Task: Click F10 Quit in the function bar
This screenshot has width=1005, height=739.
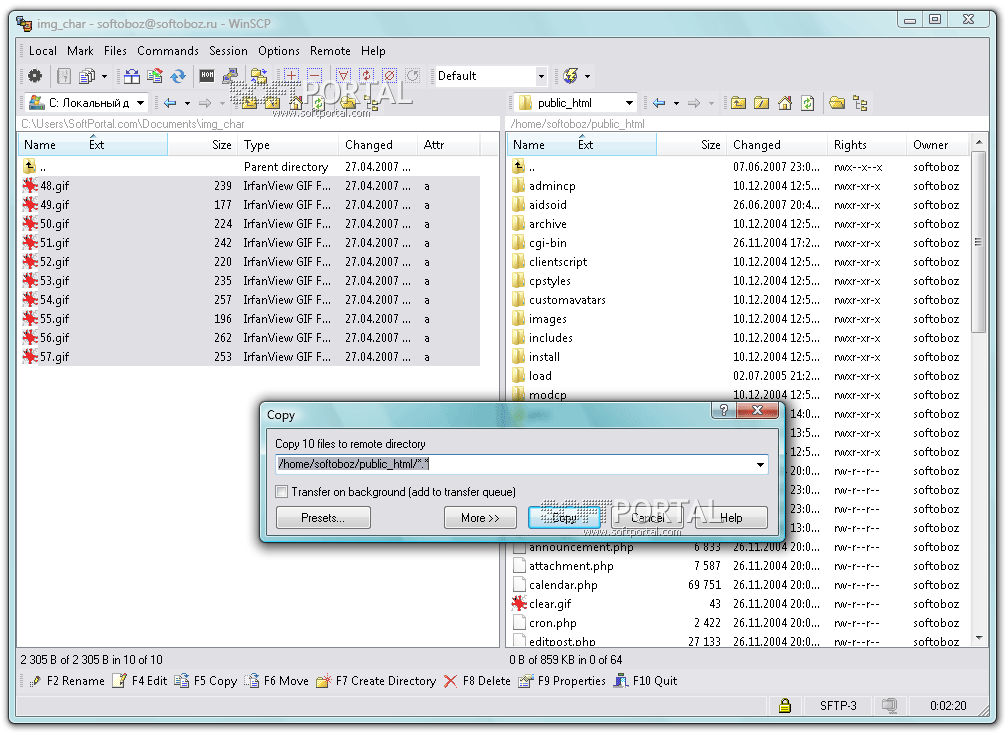Action: click(x=645, y=681)
